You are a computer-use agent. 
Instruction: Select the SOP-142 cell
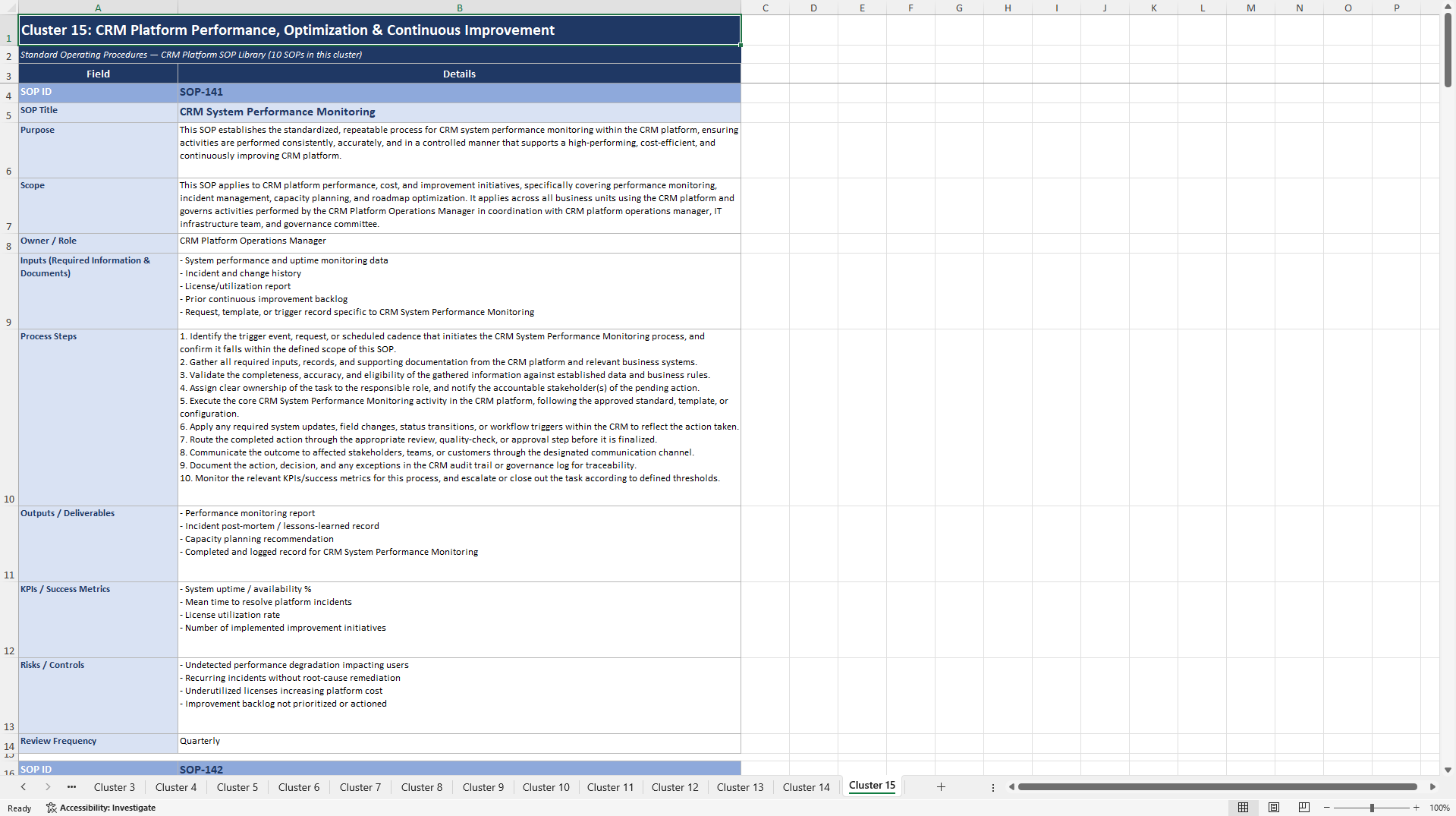[460, 768]
